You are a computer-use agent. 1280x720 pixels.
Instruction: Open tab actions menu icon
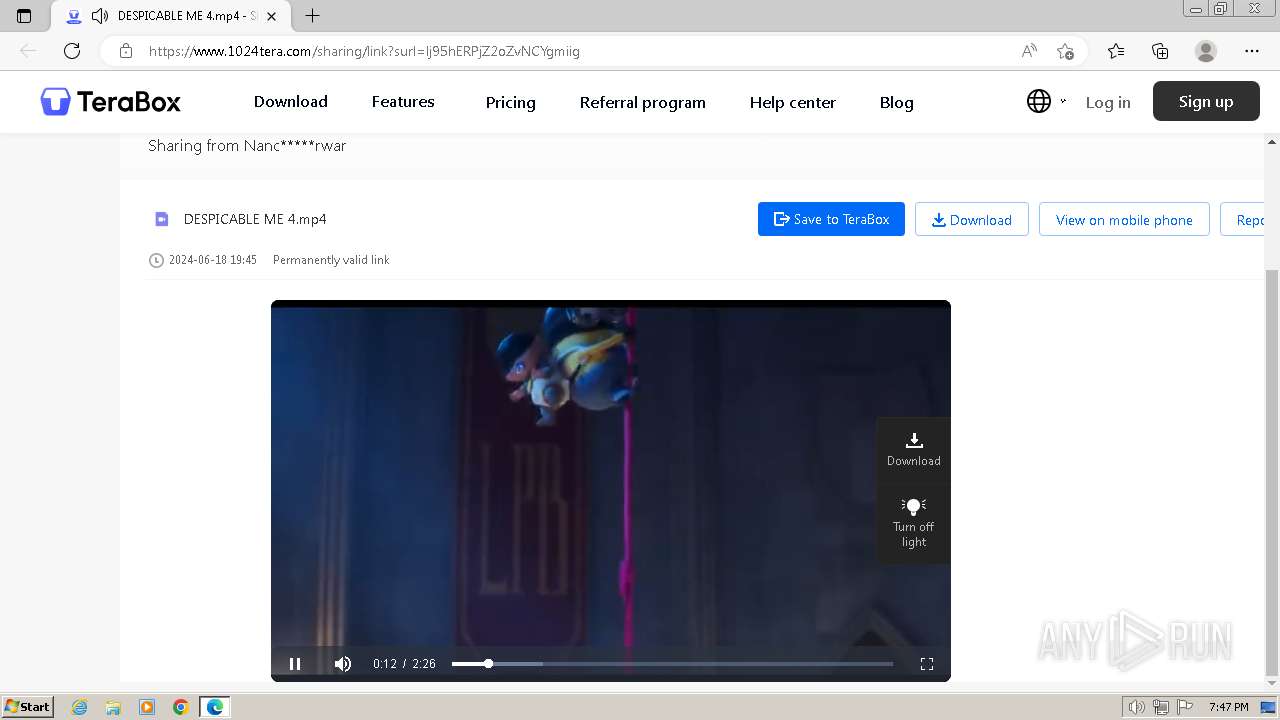(x=24, y=16)
